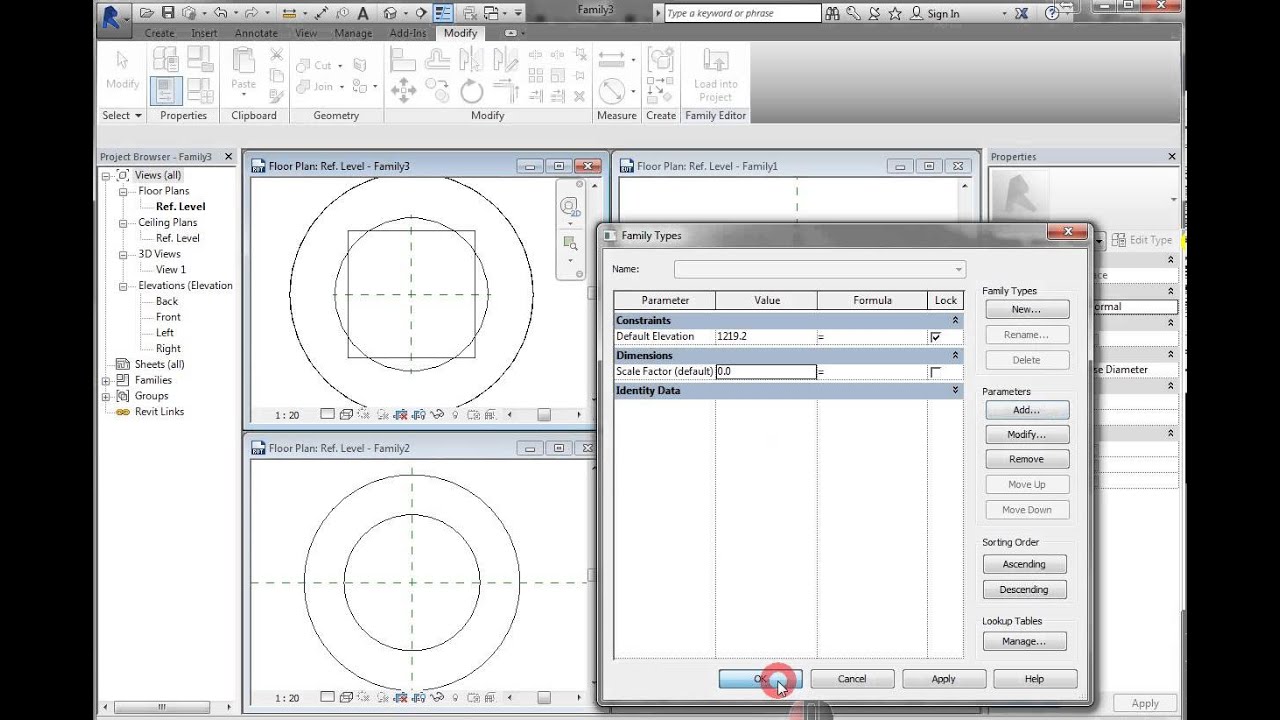1280x720 pixels.
Task: Select the Move tool in the Modify ribbon
Action: pos(404,90)
